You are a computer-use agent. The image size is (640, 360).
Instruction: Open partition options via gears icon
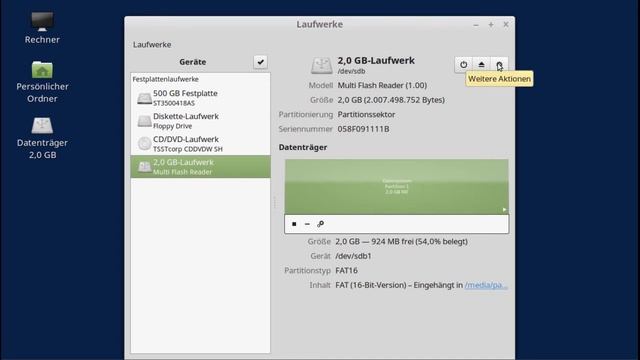tap(320, 224)
